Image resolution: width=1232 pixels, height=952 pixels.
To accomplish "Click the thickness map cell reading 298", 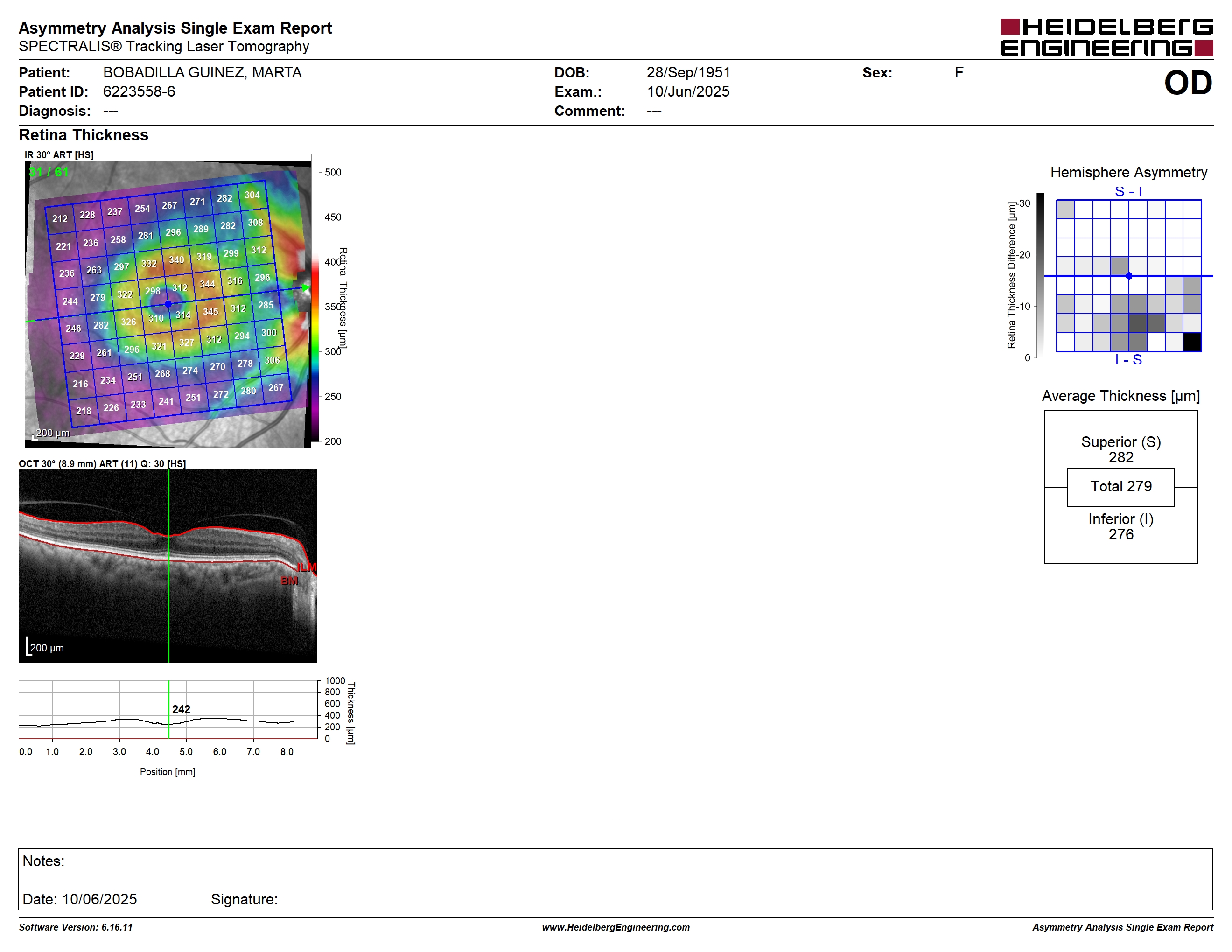I will pos(153,291).
